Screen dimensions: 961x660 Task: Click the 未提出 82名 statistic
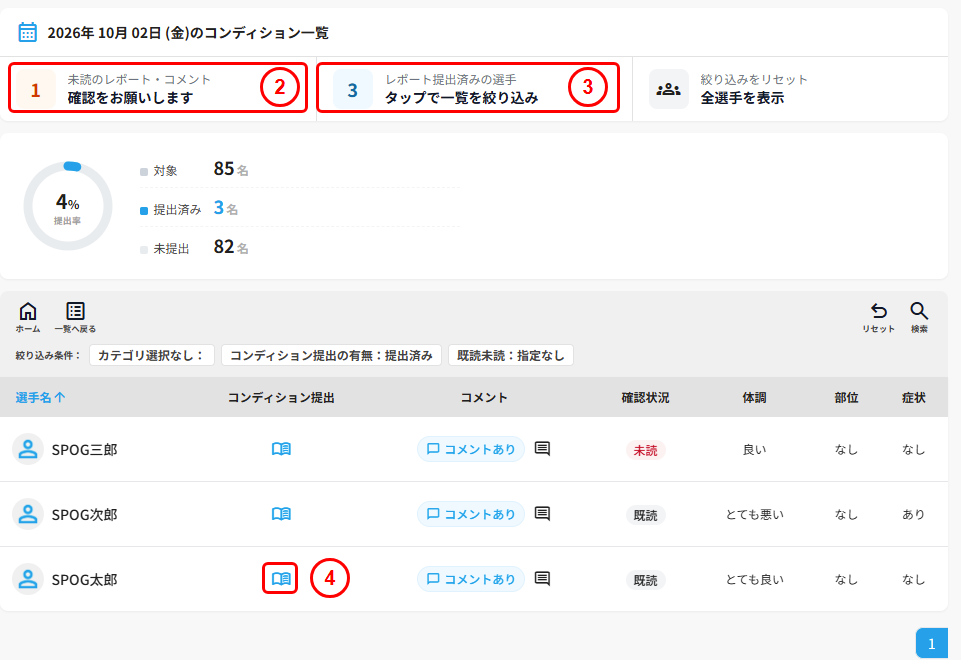pyautogui.click(x=194, y=248)
